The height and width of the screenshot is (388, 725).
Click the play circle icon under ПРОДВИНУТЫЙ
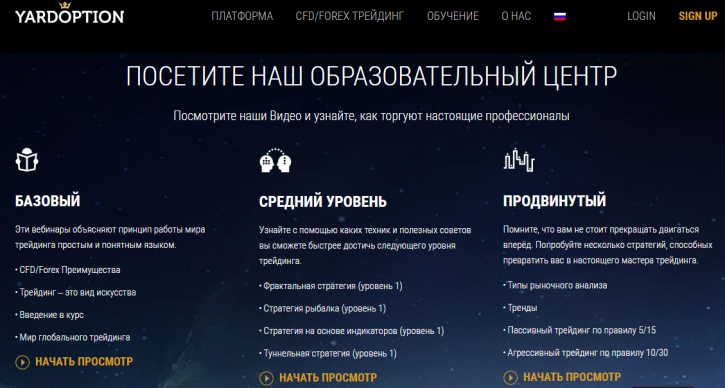point(510,377)
